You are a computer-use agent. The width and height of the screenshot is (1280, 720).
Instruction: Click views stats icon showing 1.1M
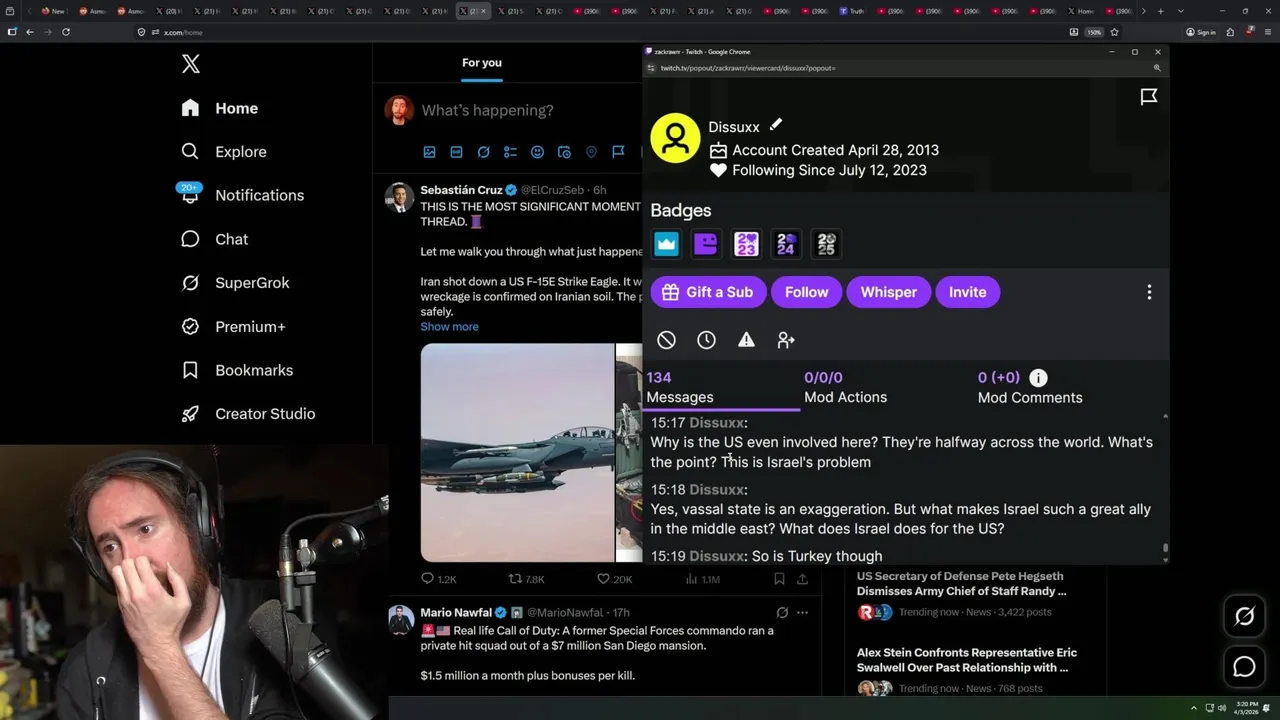[x=702, y=579]
